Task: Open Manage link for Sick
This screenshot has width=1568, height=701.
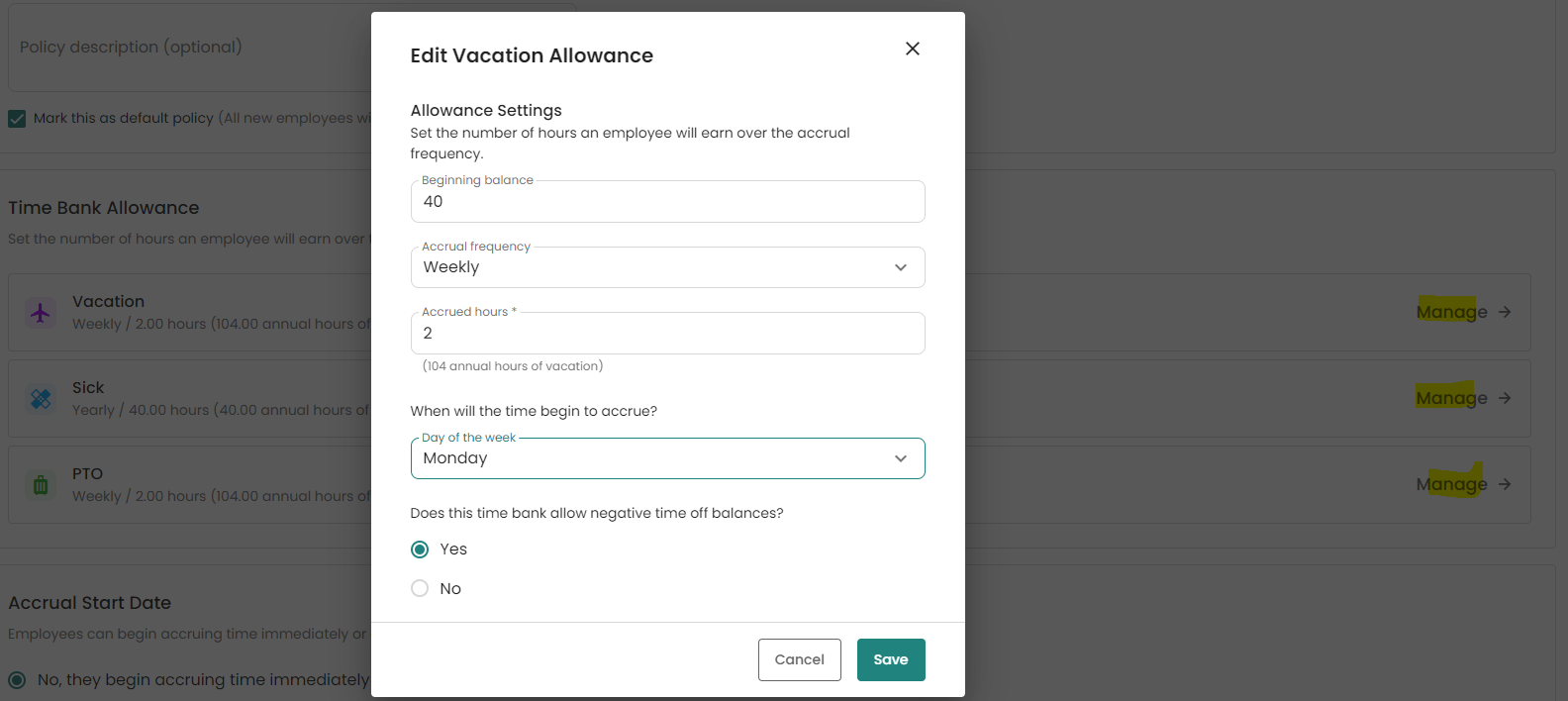Action: pos(1451,398)
